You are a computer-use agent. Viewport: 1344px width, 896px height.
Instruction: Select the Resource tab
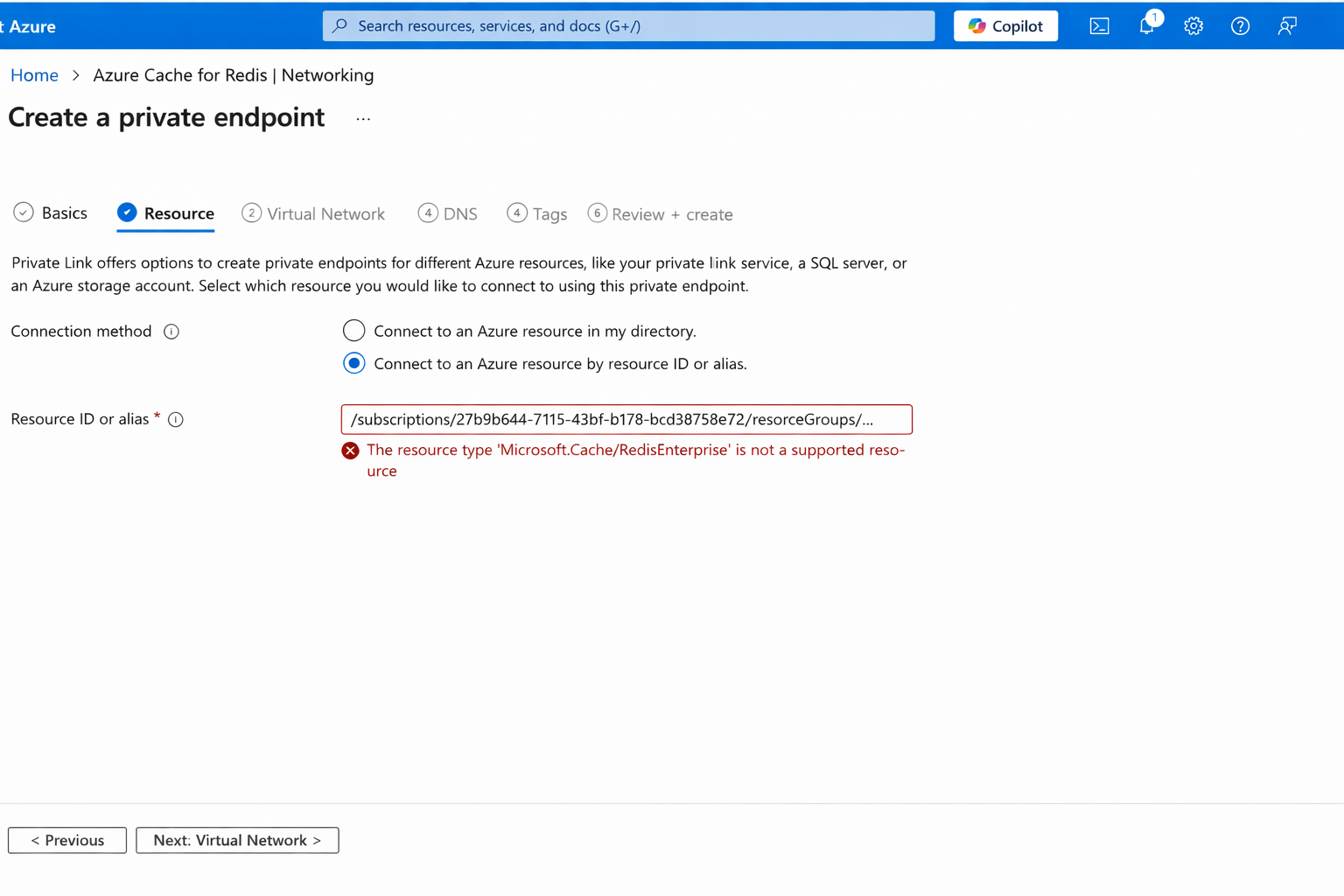tap(165, 213)
